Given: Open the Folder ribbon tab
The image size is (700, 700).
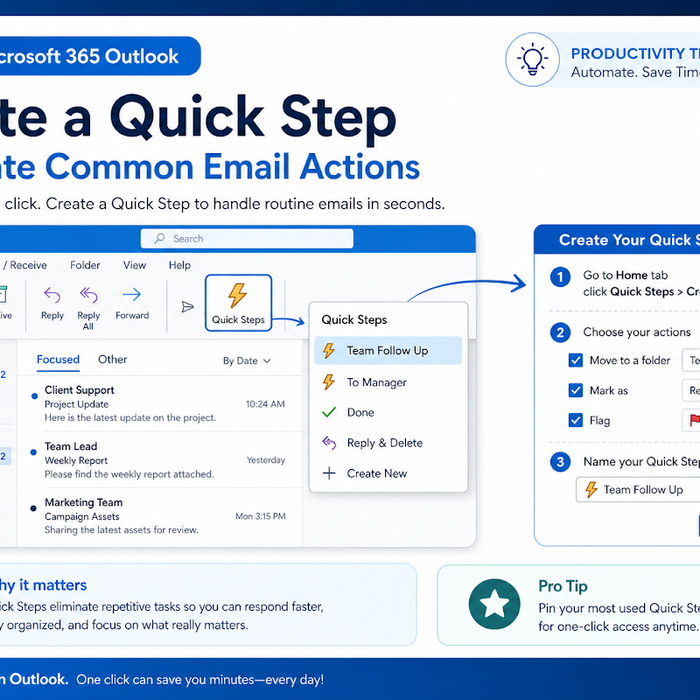Looking at the screenshot, I should (x=85, y=265).
